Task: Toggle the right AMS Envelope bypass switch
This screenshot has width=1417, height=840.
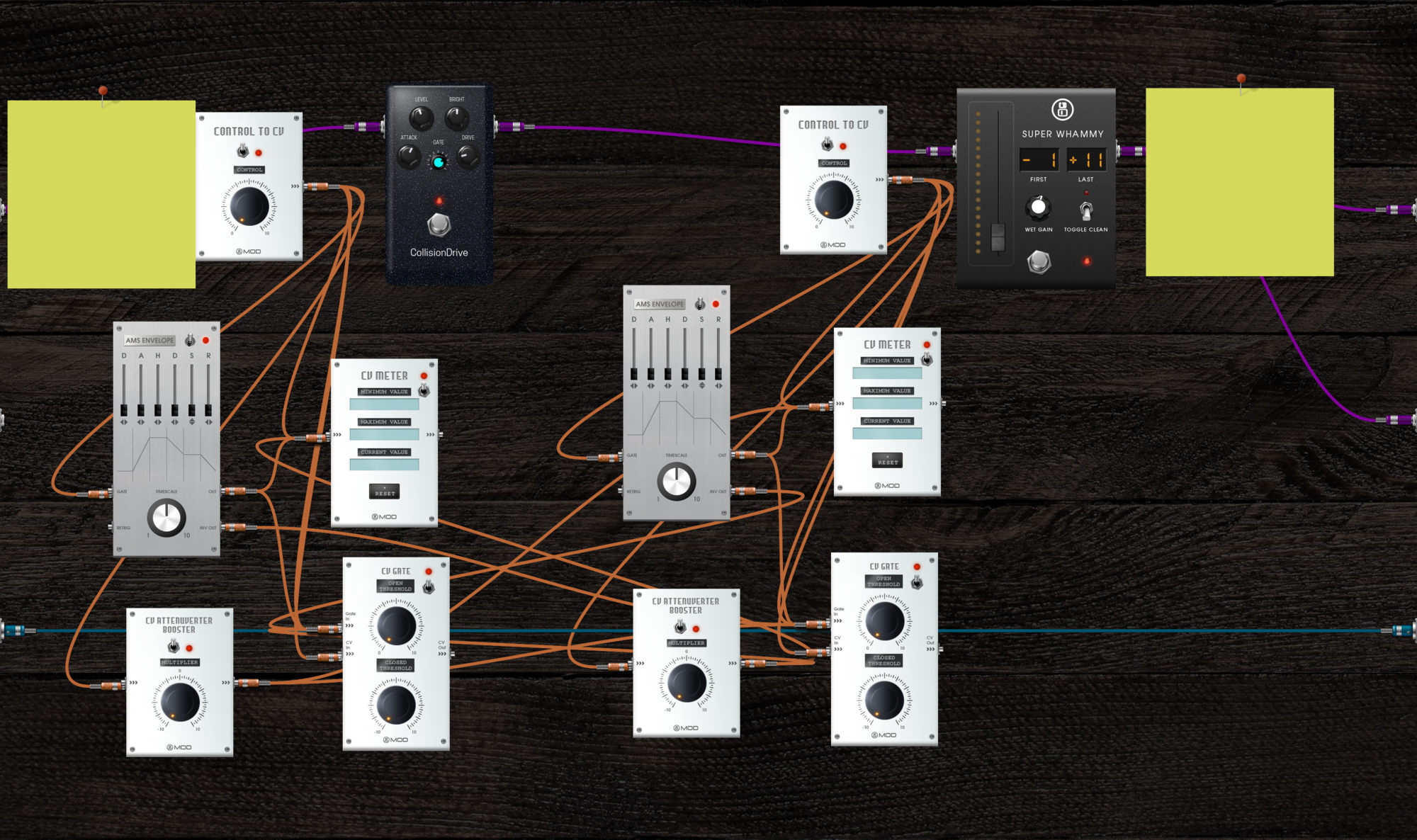Action: [x=700, y=304]
